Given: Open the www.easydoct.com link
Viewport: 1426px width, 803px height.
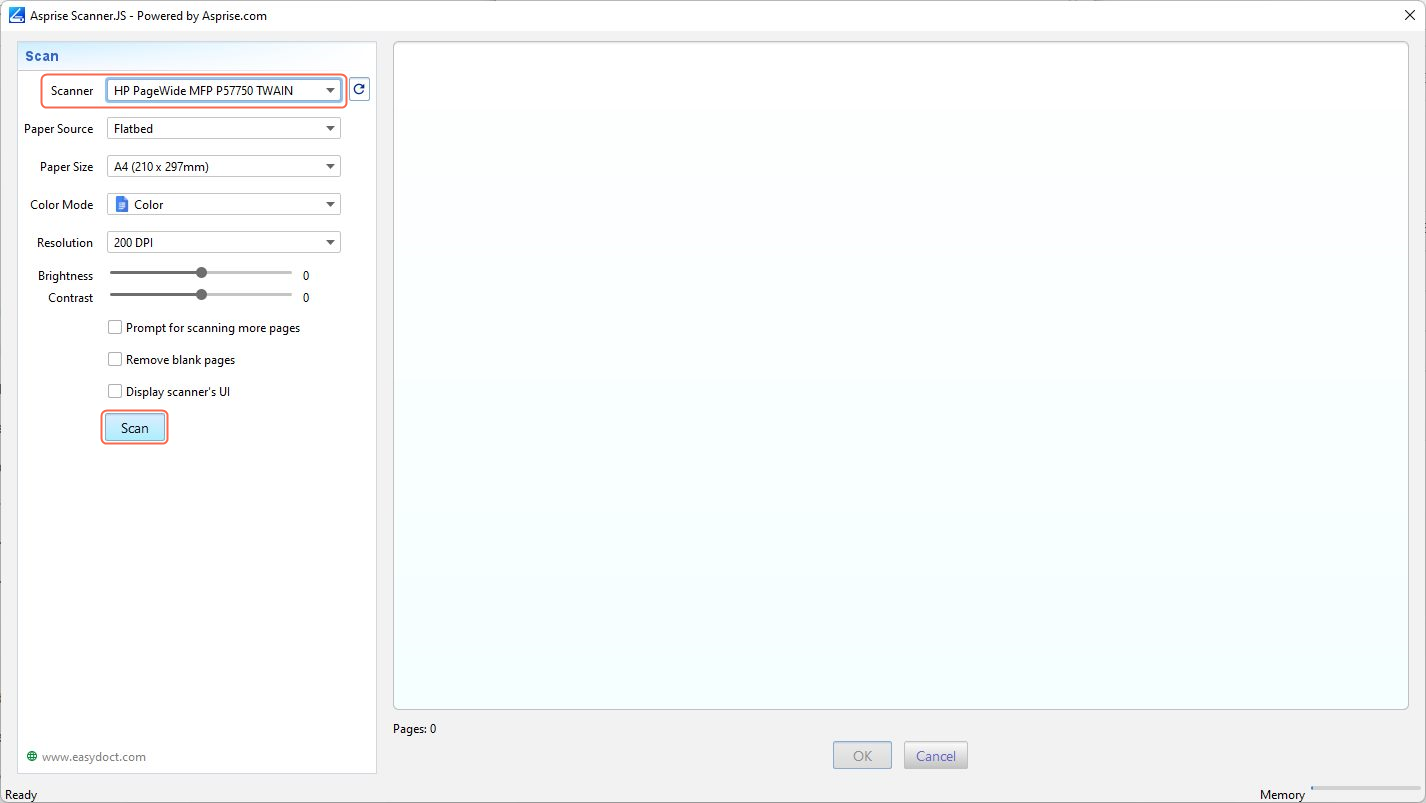Looking at the screenshot, I should pyautogui.click(x=94, y=757).
